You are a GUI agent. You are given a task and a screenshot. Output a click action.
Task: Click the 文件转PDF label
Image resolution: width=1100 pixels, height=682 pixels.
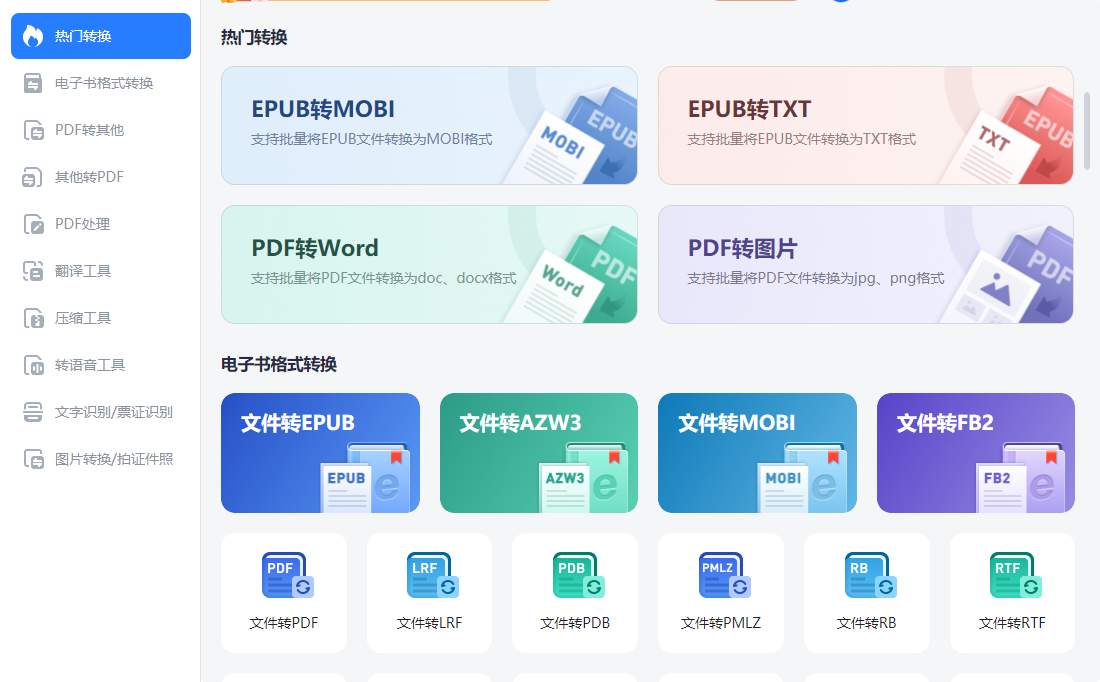[x=283, y=623]
